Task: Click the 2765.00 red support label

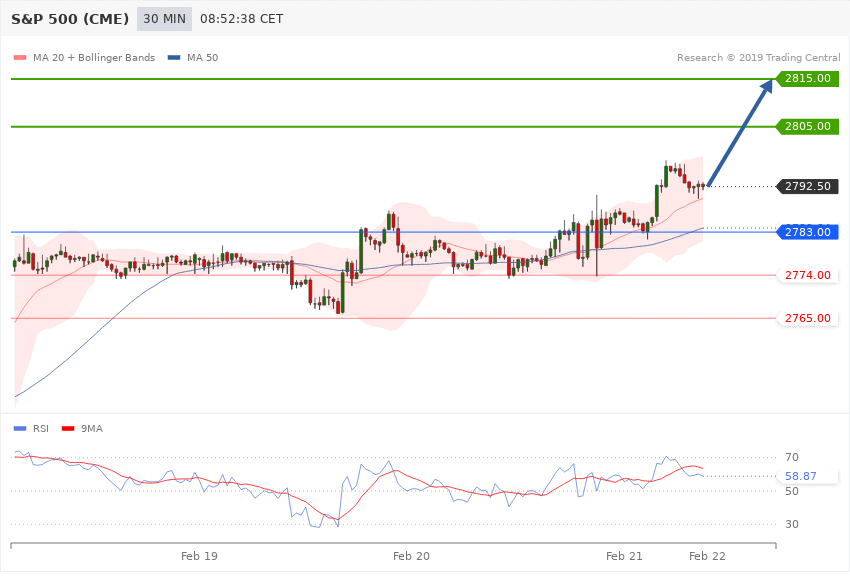Action: (808, 318)
